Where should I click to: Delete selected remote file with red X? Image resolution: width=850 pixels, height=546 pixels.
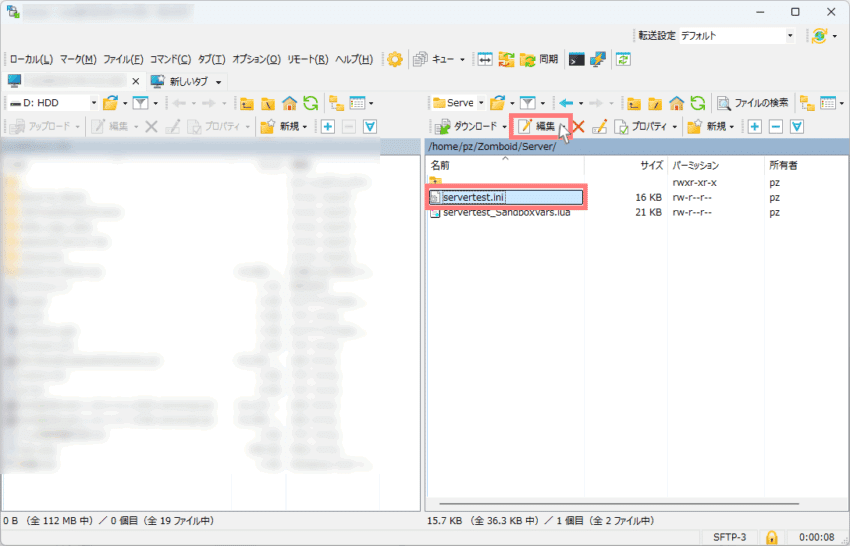click(x=577, y=126)
